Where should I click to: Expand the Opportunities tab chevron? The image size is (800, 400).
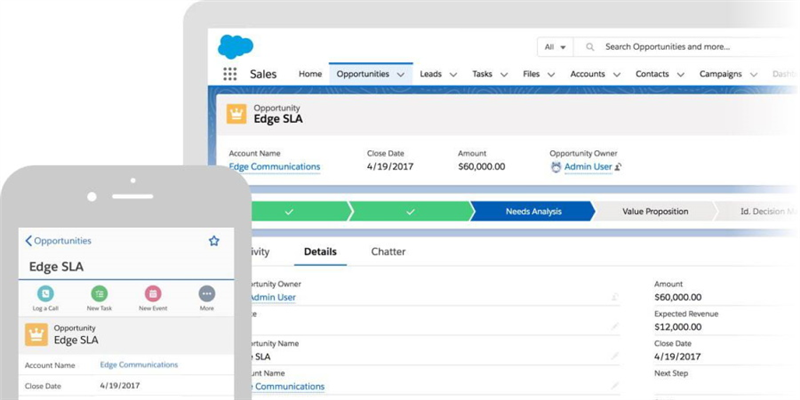(401, 74)
